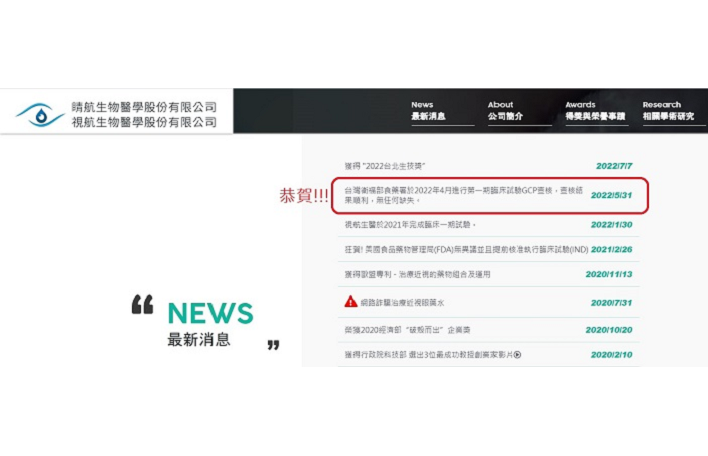Screen dimensions: 708x456
Task: Open the 行政院科技部 news item
Action: 429,355
